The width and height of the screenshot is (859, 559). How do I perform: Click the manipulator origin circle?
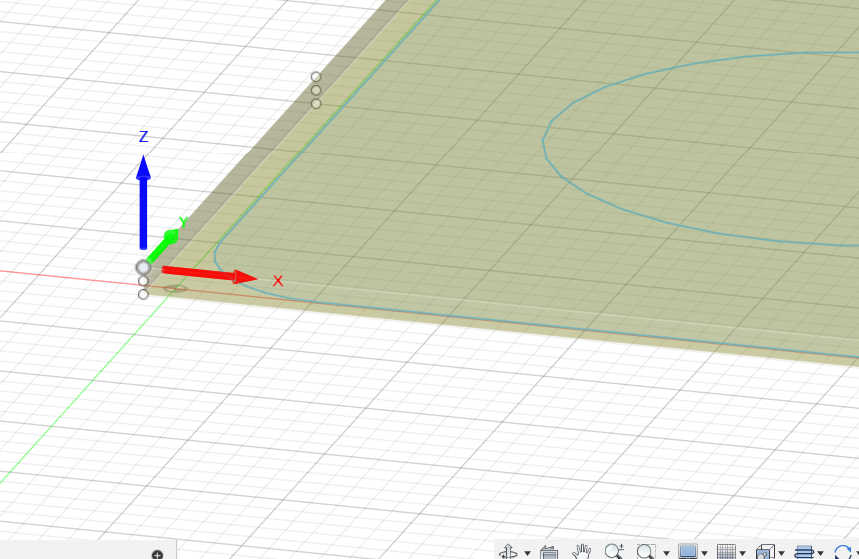143,267
